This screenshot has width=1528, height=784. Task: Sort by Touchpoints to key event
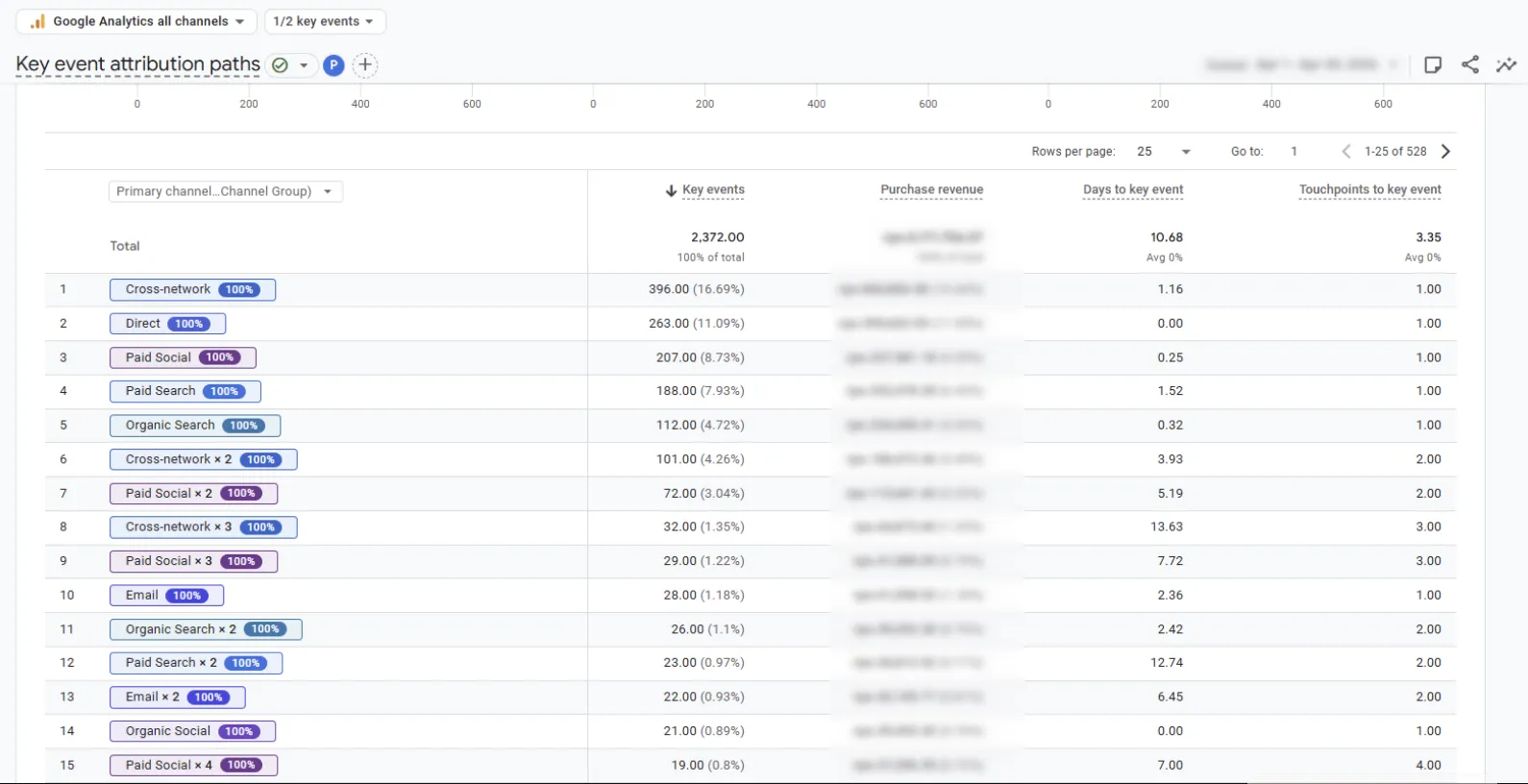[1370, 190]
